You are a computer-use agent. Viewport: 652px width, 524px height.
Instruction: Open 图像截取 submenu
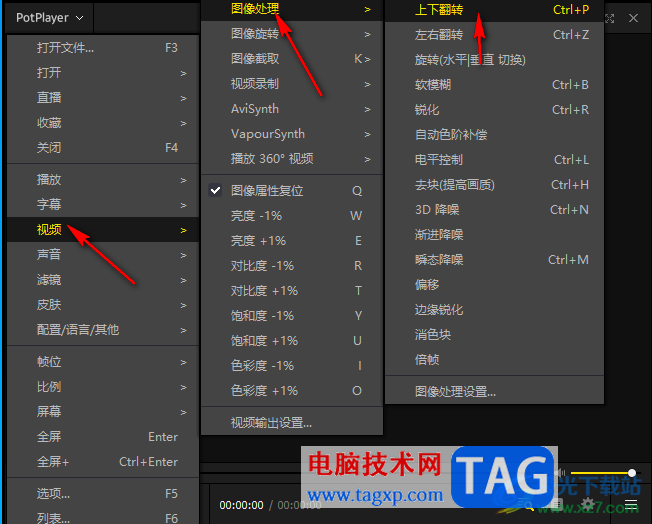coord(292,59)
